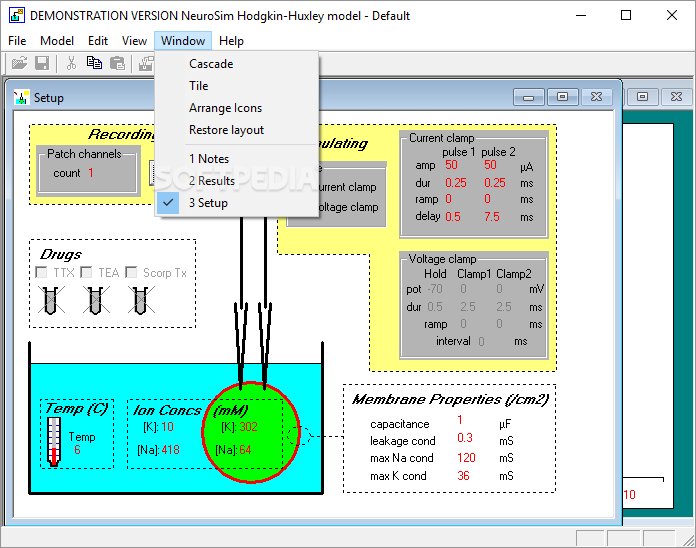Click the Scorp Tx test tube icon
Image resolution: width=696 pixels, height=548 pixels.
click(x=141, y=300)
